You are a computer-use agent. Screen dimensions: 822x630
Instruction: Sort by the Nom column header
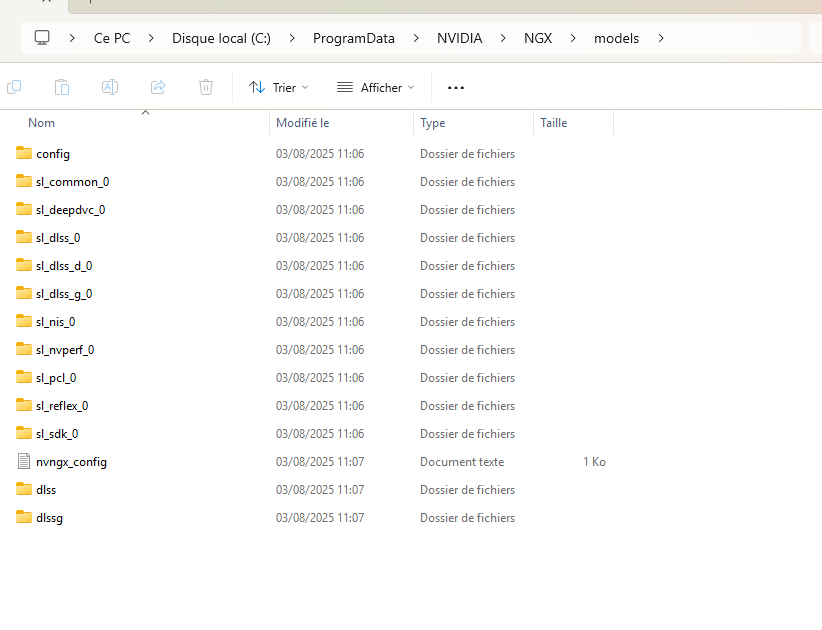[x=42, y=123]
